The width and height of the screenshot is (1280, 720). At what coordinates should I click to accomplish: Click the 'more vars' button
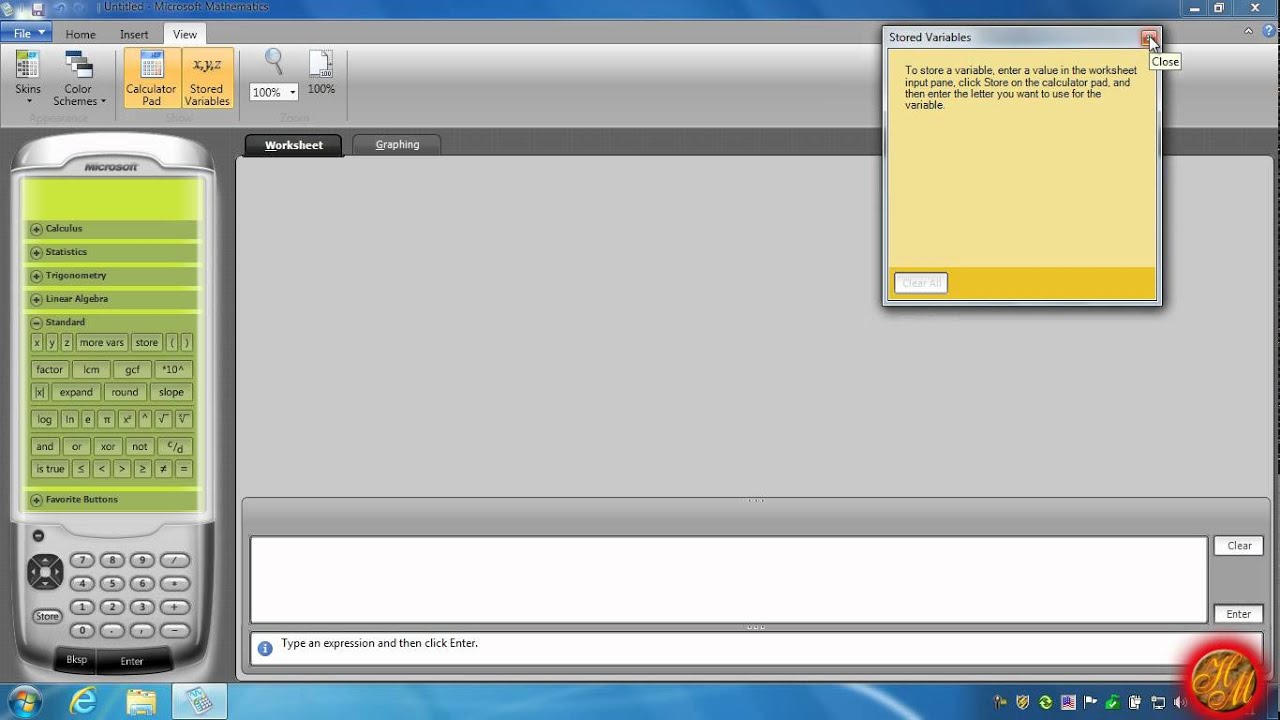[102, 342]
